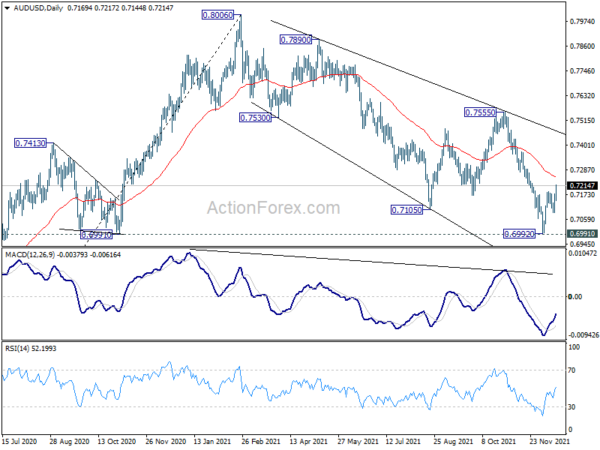Select the 0.69910 label at chart left
Screen dimensions: 600x450
click(x=96, y=235)
